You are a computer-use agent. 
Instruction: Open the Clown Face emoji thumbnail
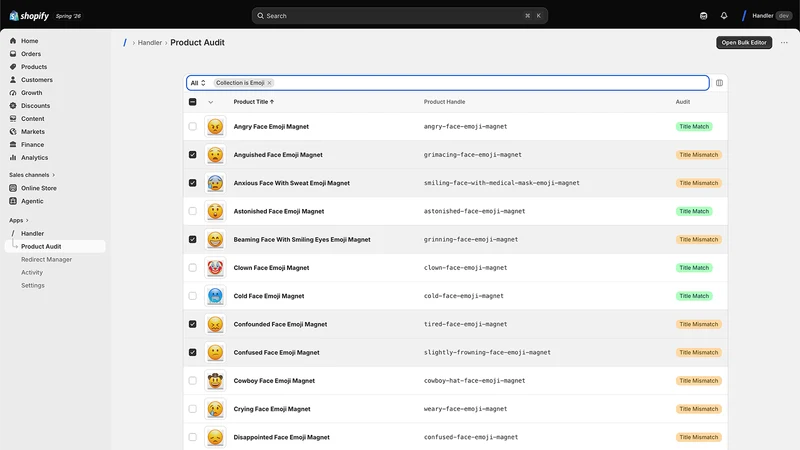[215, 267]
